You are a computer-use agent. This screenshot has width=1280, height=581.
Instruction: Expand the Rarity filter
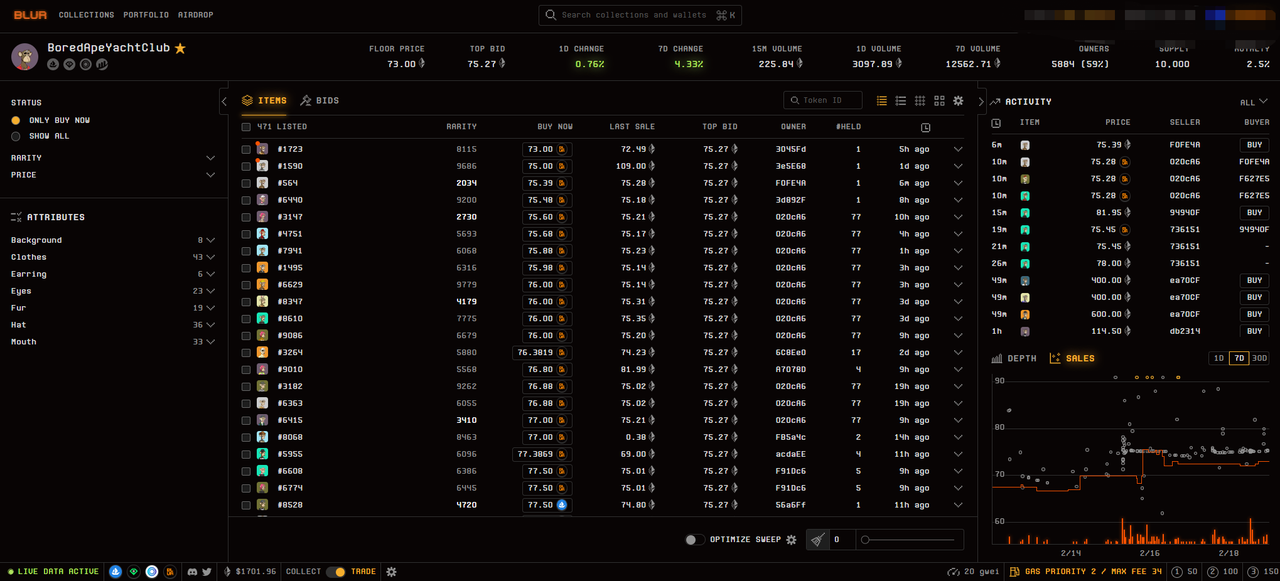[x=210, y=158]
